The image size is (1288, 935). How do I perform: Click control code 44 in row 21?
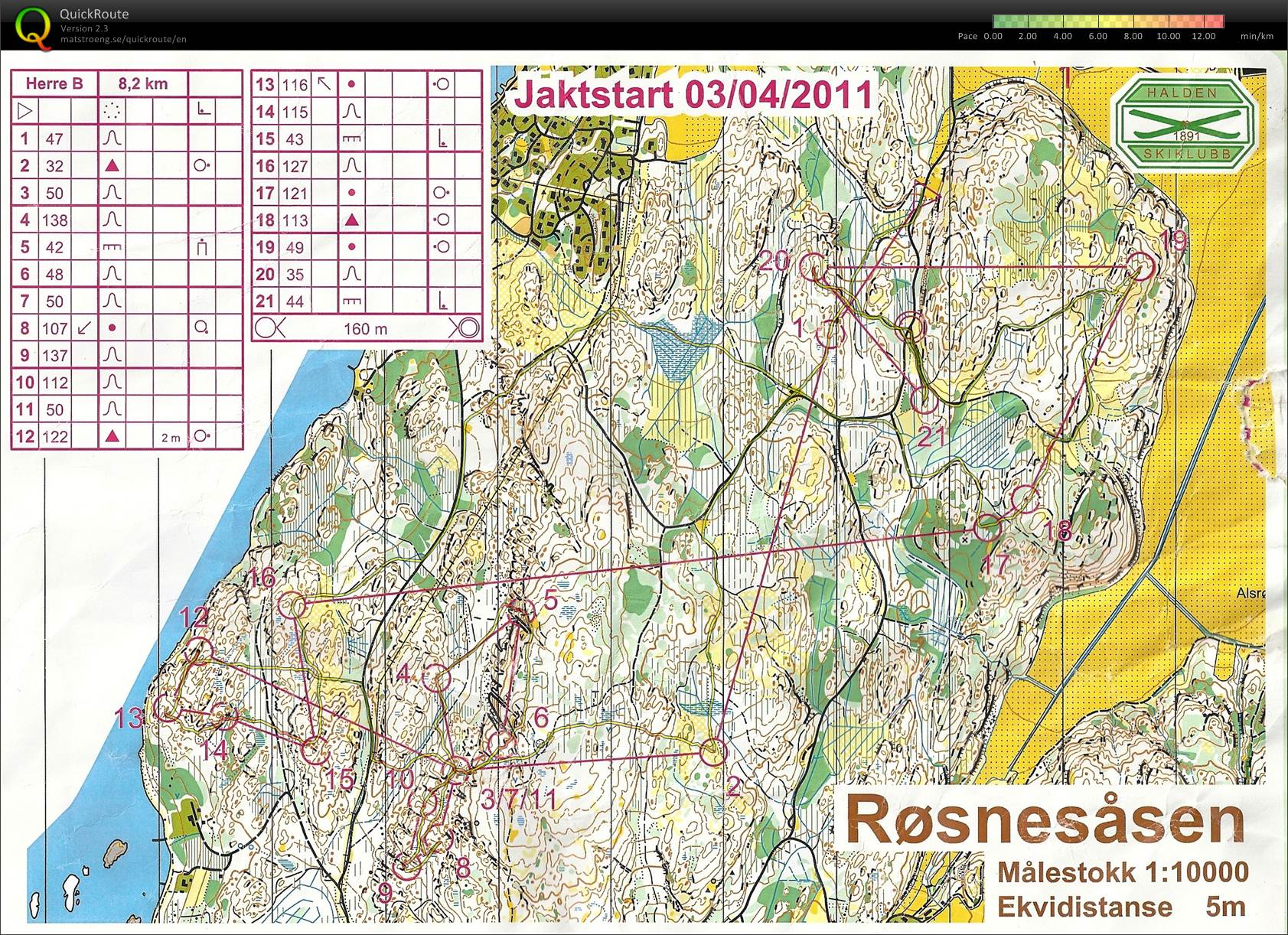(x=295, y=301)
